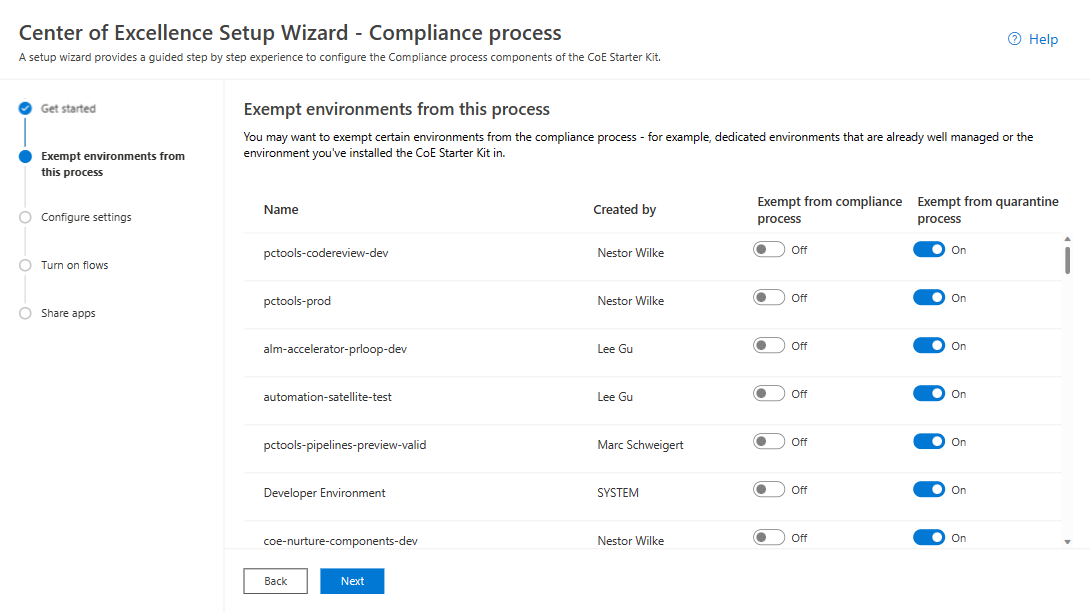
Task: Select the automation-satellite-test environment name
Action: [327, 397]
